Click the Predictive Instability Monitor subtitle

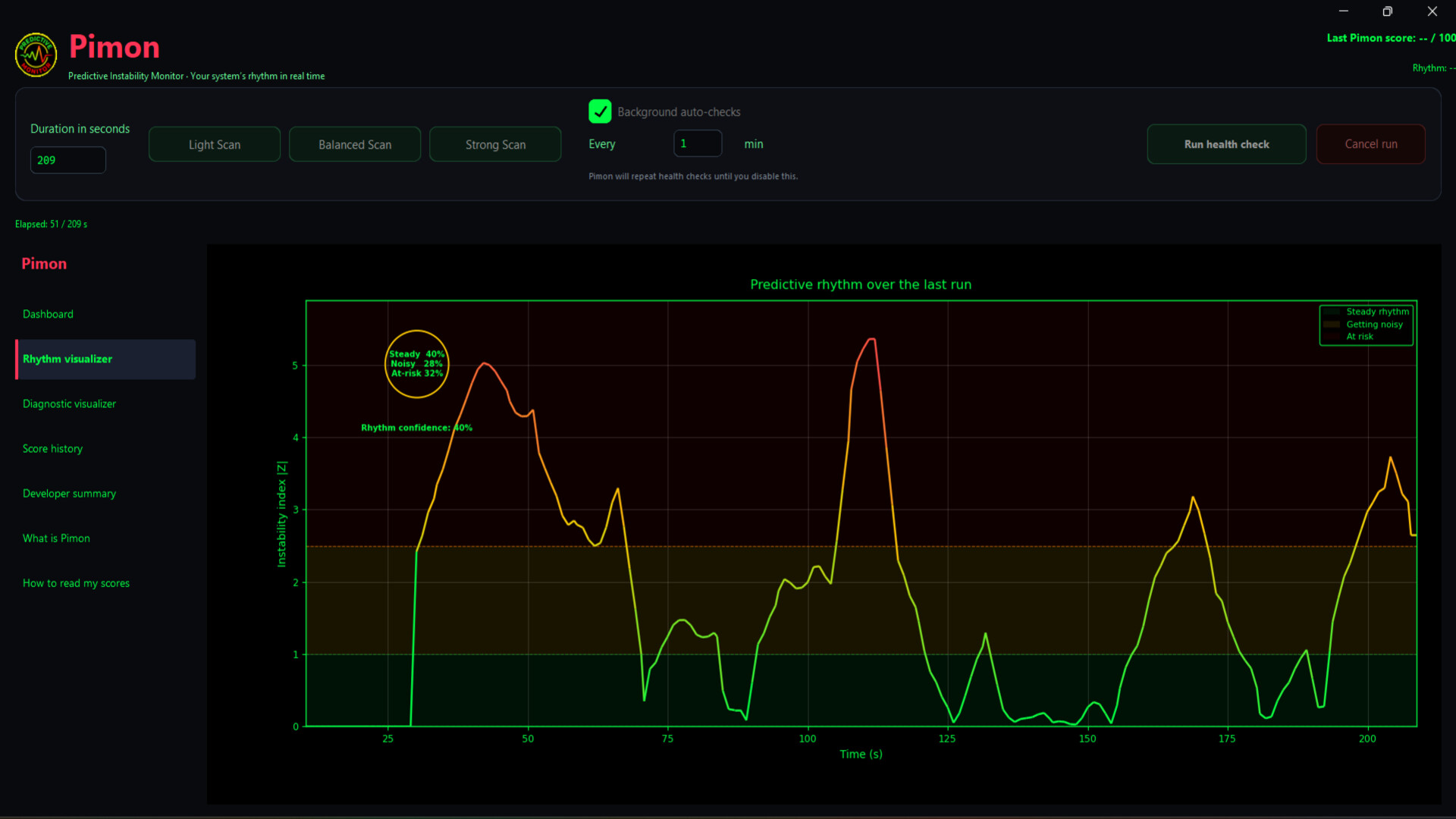[x=196, y=76]
